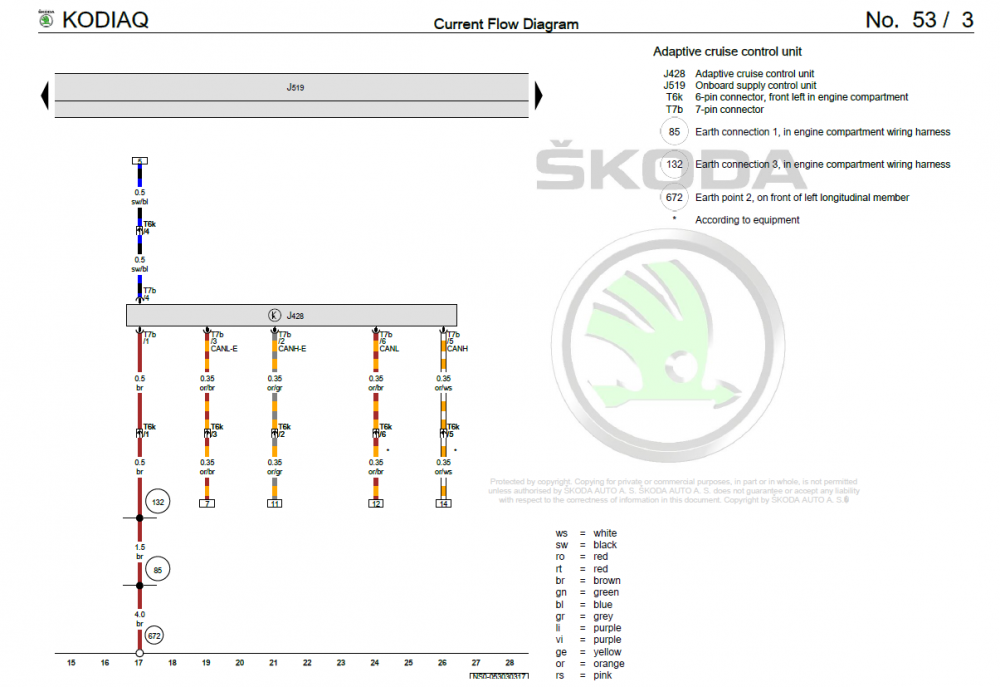Click the CANL pin label at T7b/6

point(389,349)
